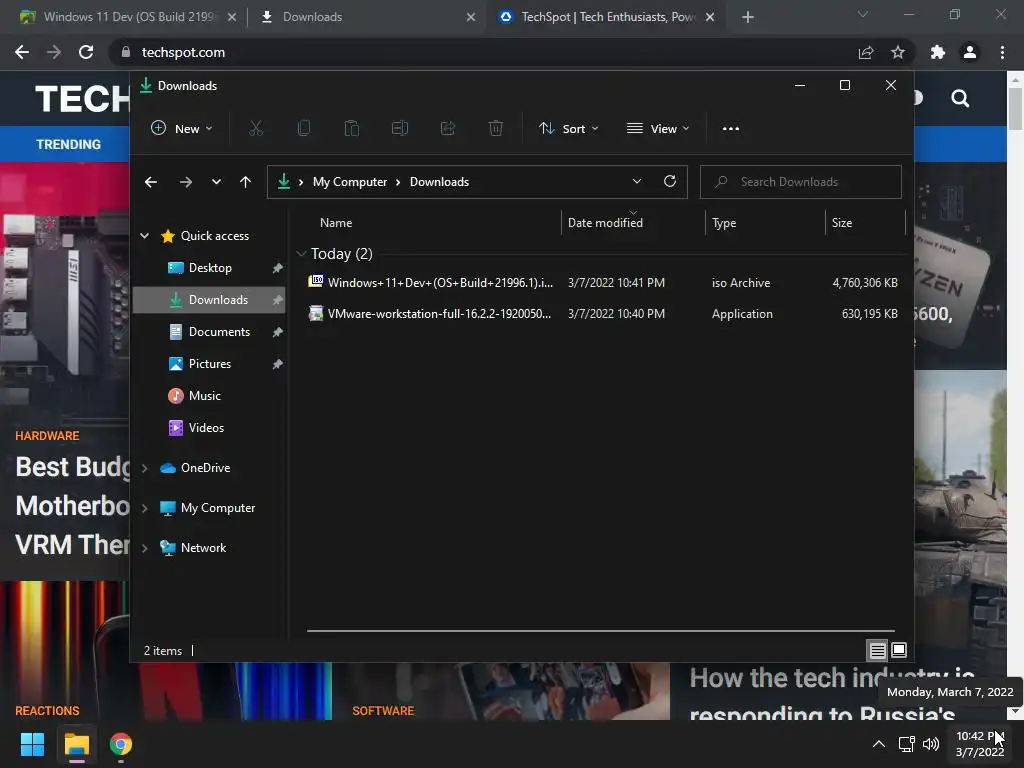Open the Chrome extensions puzzle icon
The height and width of the screenshot is (768, 1024).
(x=938, y=52)
